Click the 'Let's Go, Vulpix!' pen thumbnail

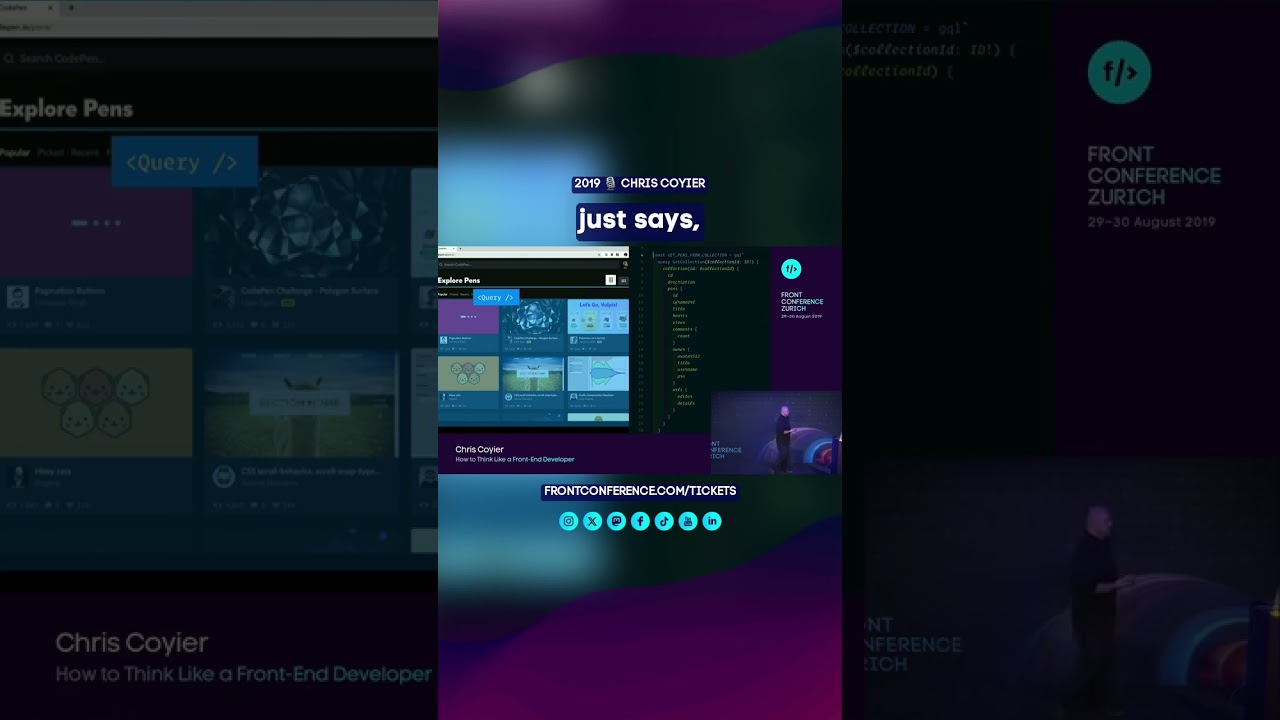[598, 317]
